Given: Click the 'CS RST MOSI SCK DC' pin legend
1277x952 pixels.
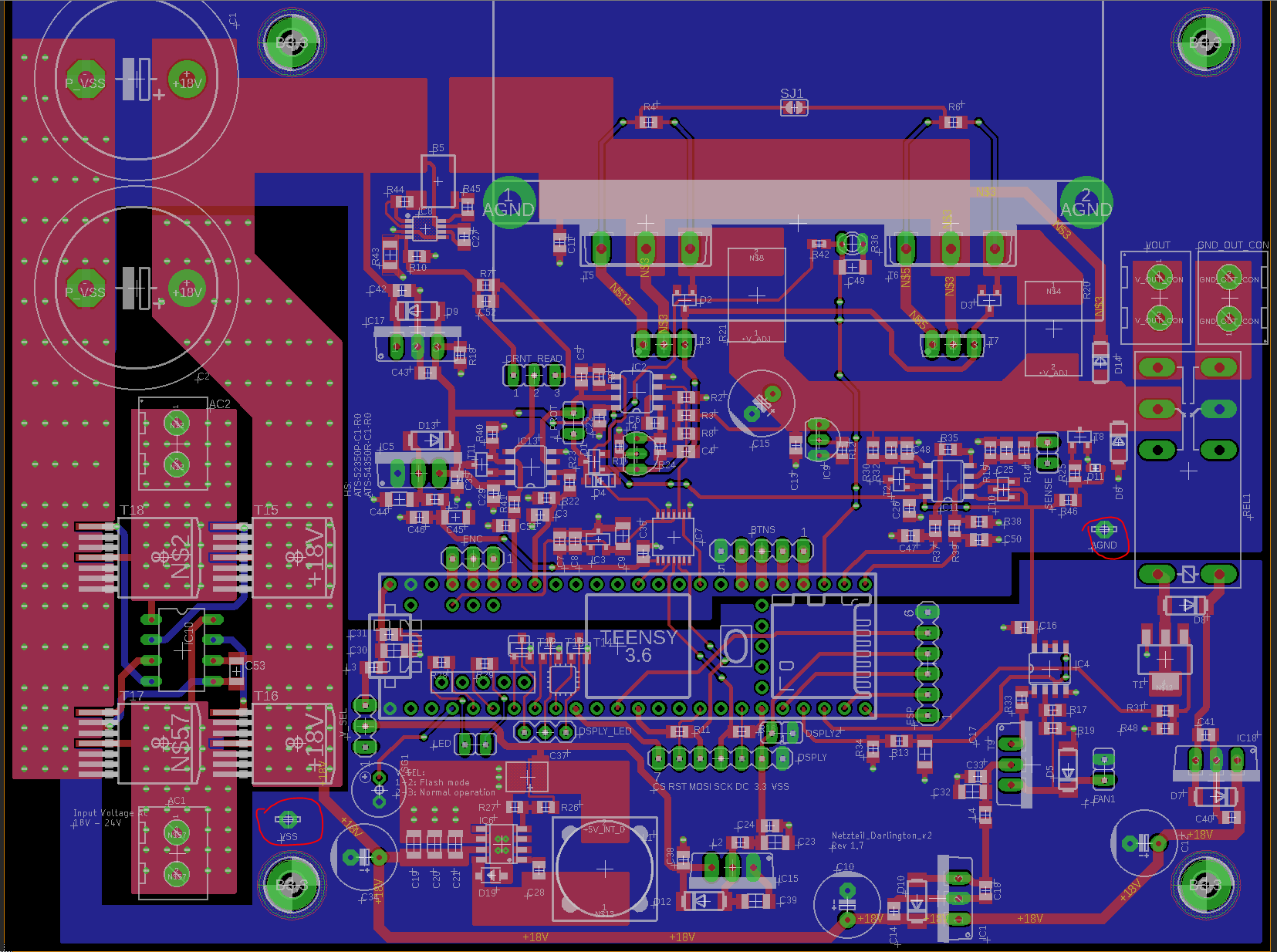Looking at the screenshot, I should pyautogui.click(x=700, y=787).
